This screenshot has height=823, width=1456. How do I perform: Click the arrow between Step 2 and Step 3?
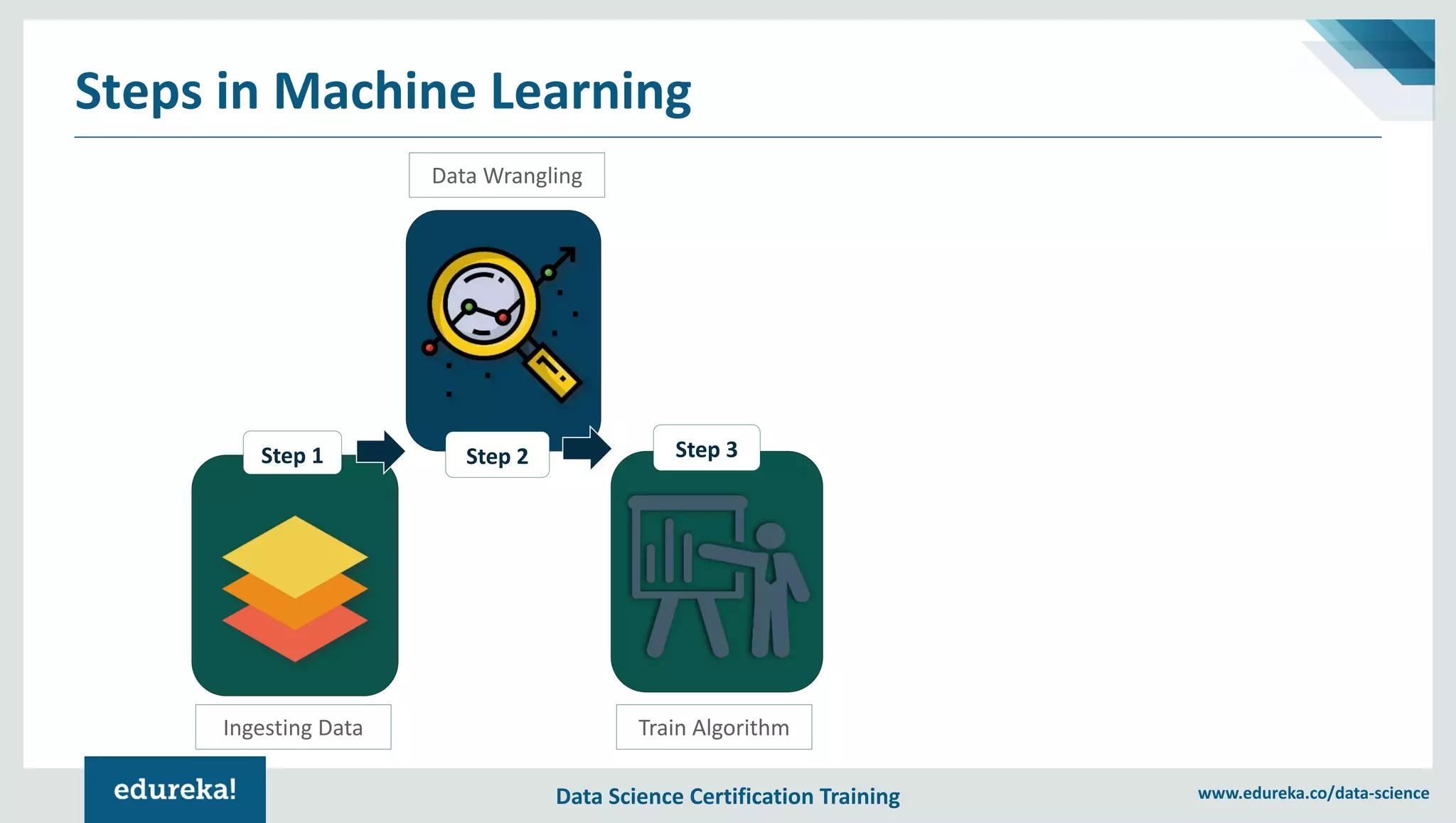(x=587, y=447)
